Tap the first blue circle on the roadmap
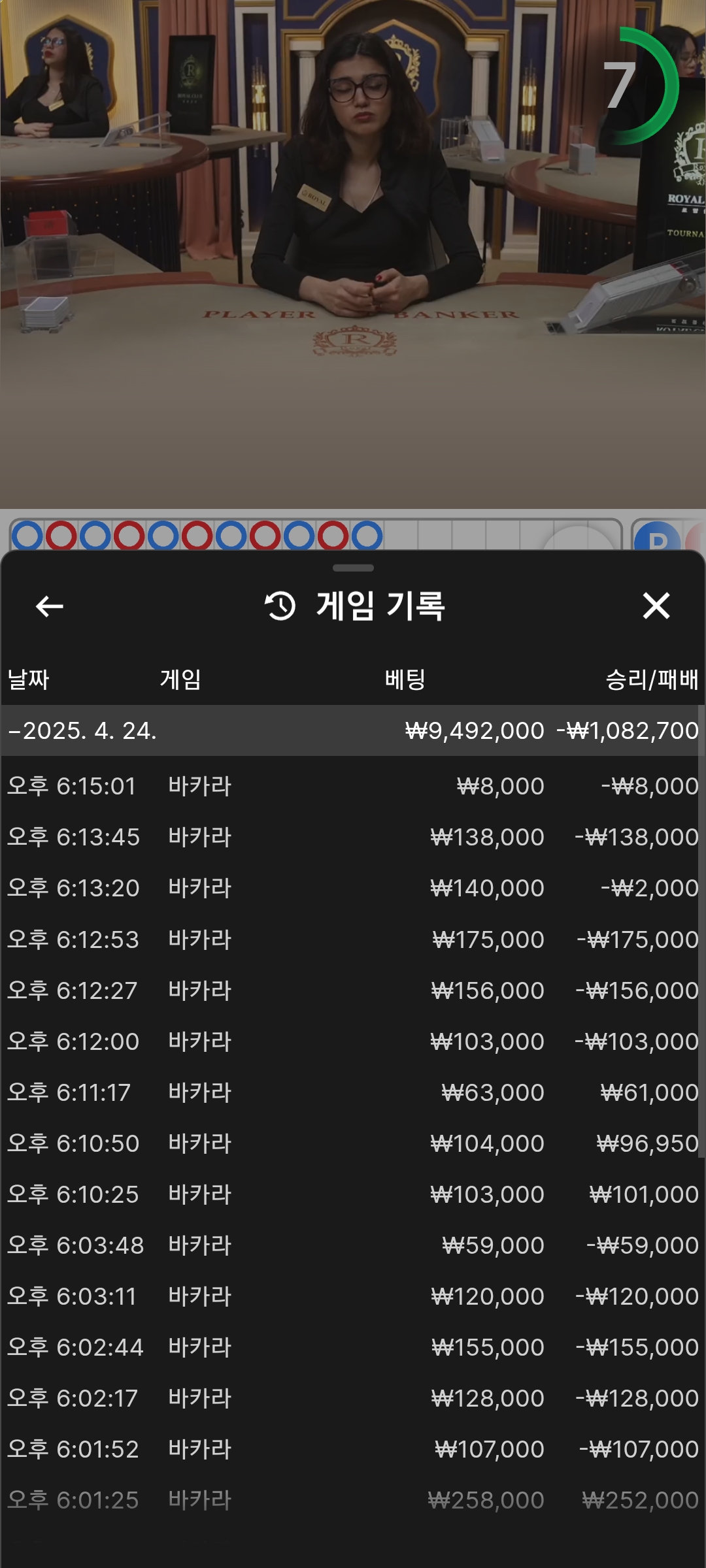The width and height of the screenshot is (706, 1568). click(27, 536)
